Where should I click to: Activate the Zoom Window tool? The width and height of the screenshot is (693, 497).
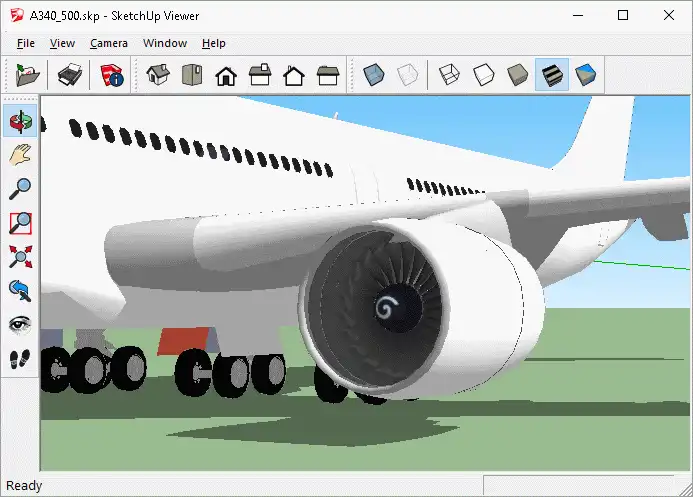pos(20,223)
